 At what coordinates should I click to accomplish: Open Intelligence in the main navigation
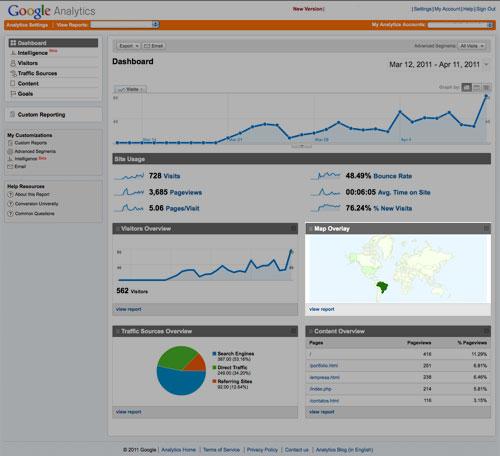[x=33, y=53]
